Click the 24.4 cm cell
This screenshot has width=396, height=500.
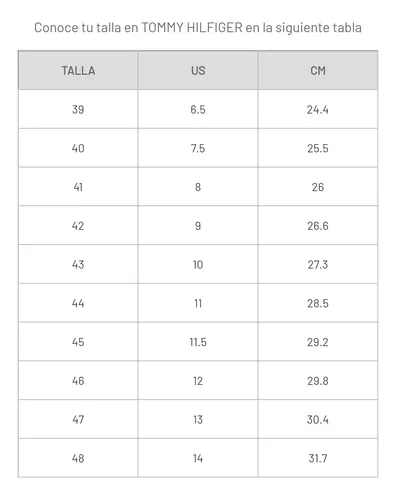click(318, 109)
